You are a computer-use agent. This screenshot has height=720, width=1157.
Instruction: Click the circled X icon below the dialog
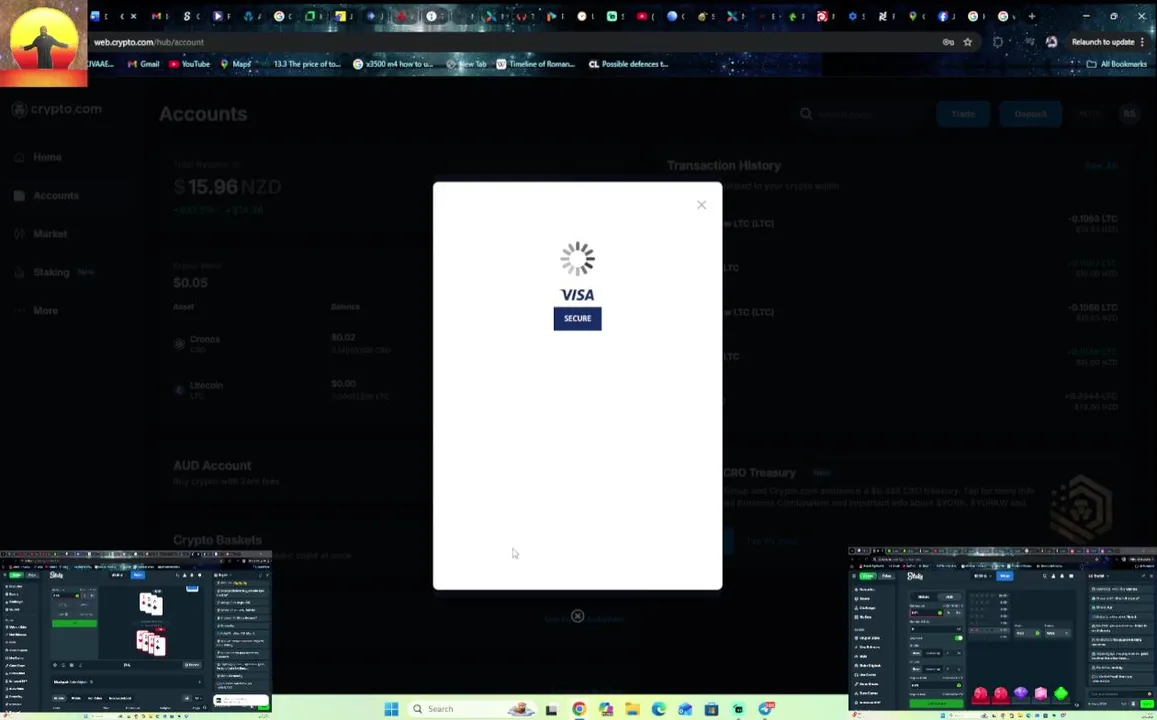pyautogui.click(x=578, y=616)
